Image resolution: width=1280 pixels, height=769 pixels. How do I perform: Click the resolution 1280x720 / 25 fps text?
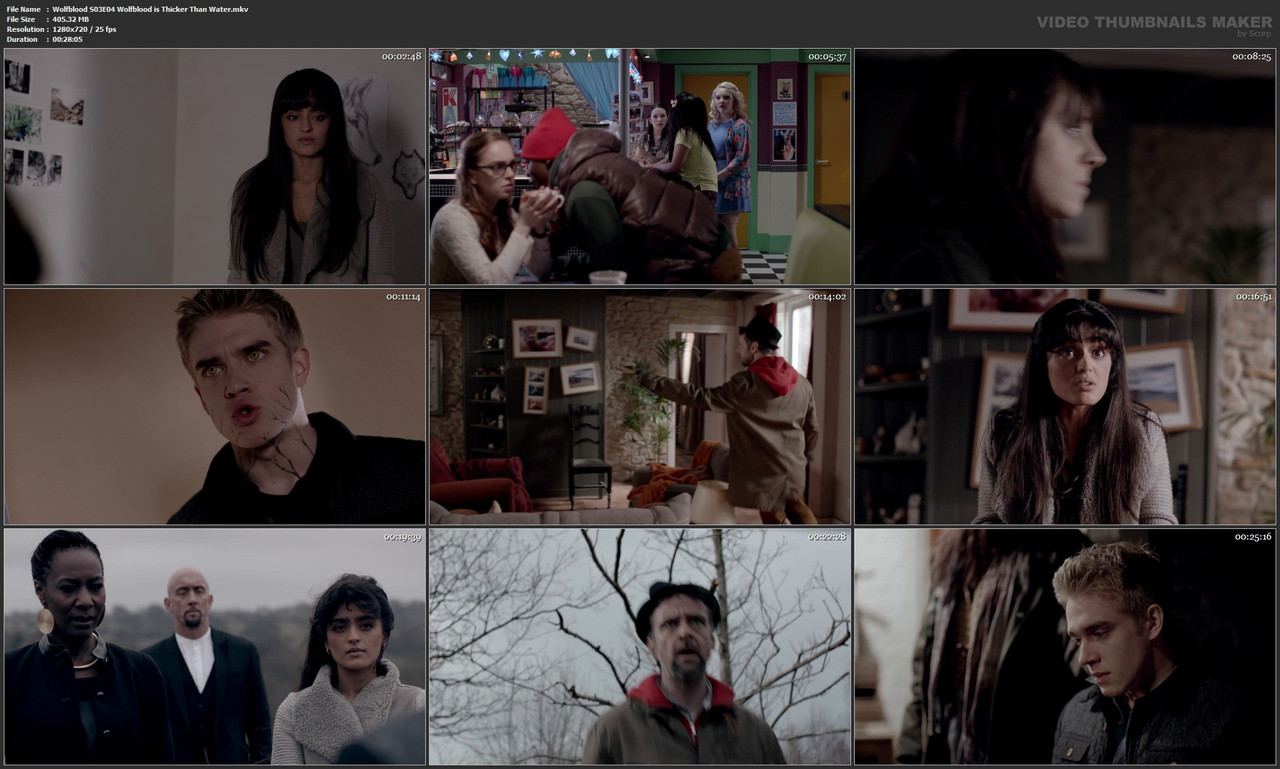tap(84, 29)
